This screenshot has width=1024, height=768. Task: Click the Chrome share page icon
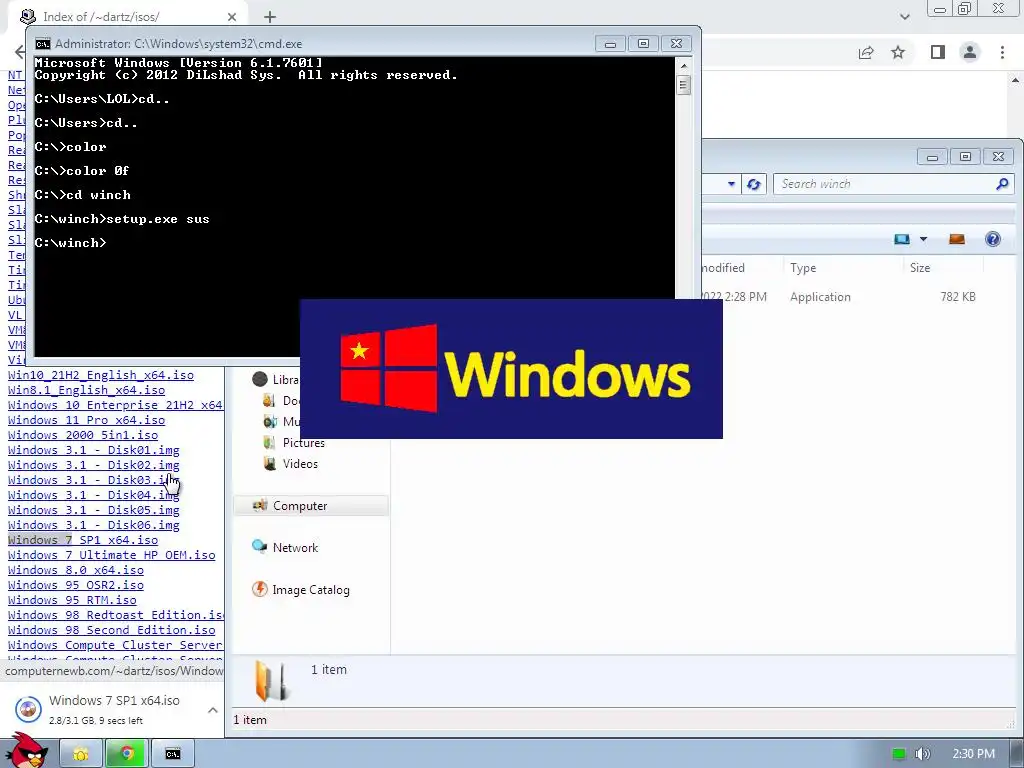[x=866, y=52]
